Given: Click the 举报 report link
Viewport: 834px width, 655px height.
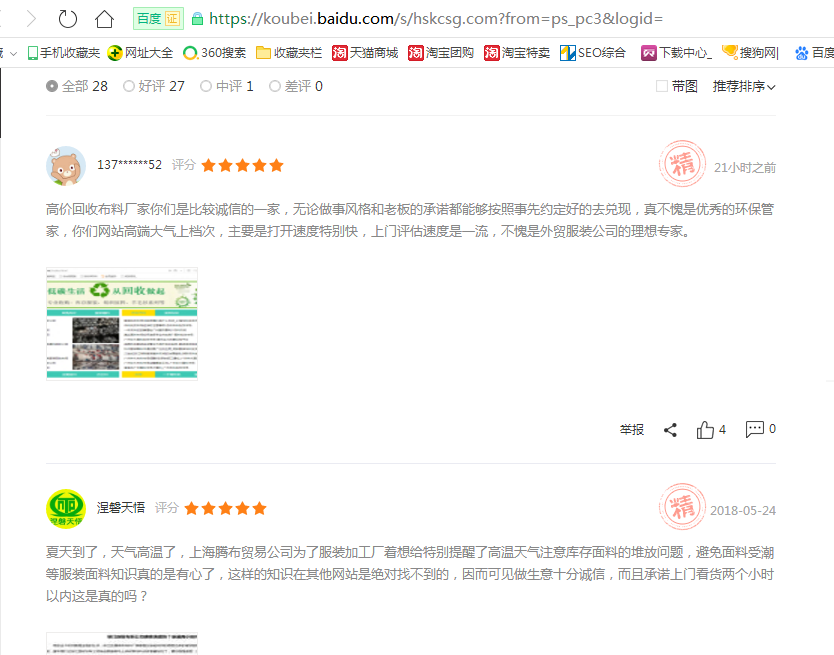Looking at the screenshot, I should point(631,428).
